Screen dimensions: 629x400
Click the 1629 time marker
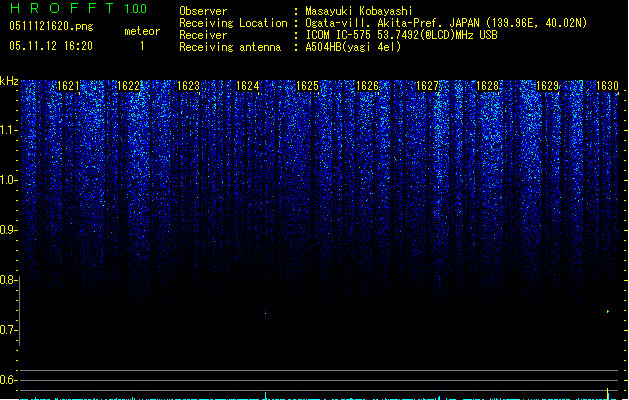click(547, 85)
